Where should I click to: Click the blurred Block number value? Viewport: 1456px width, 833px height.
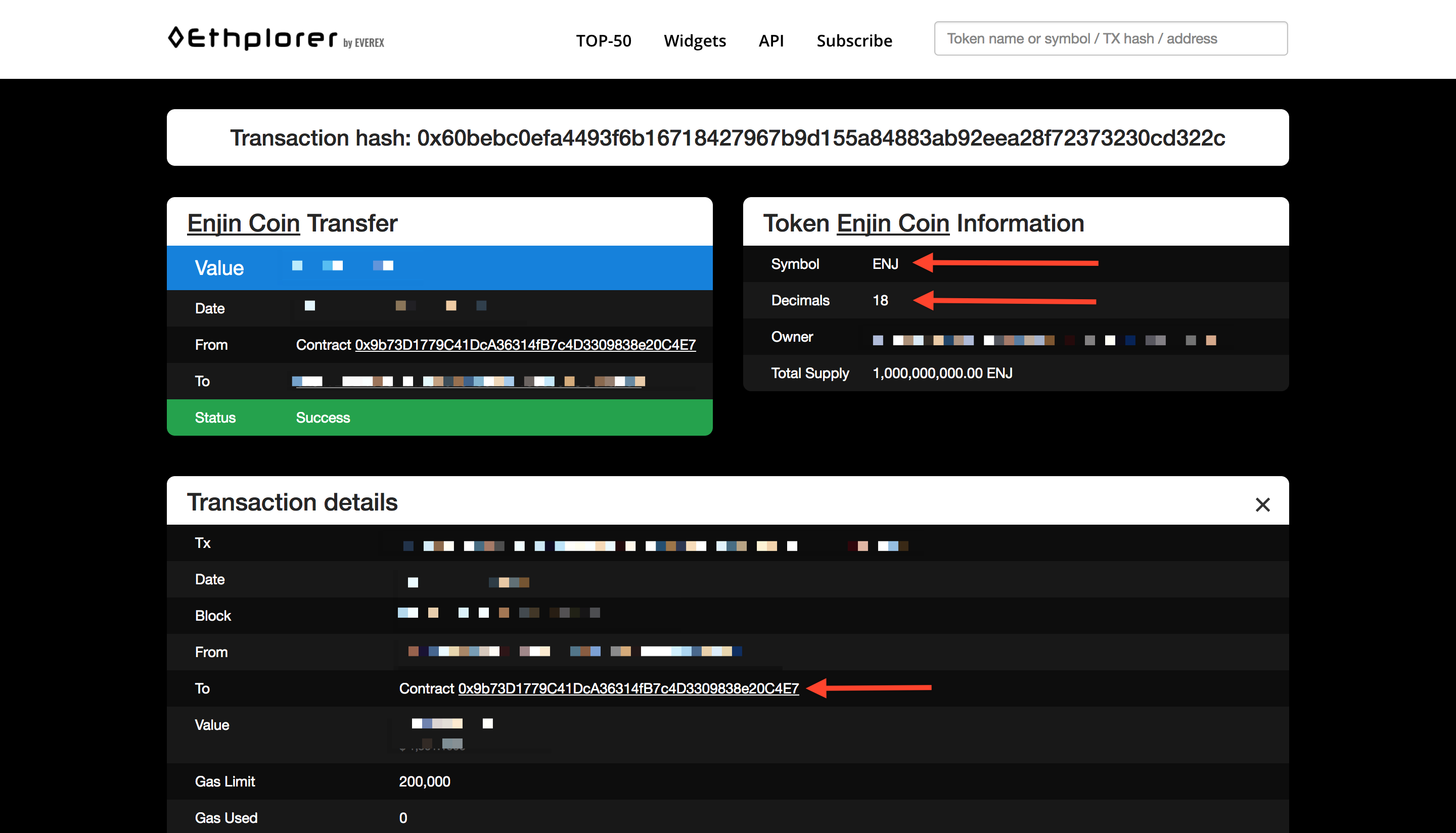click(499, 613)
